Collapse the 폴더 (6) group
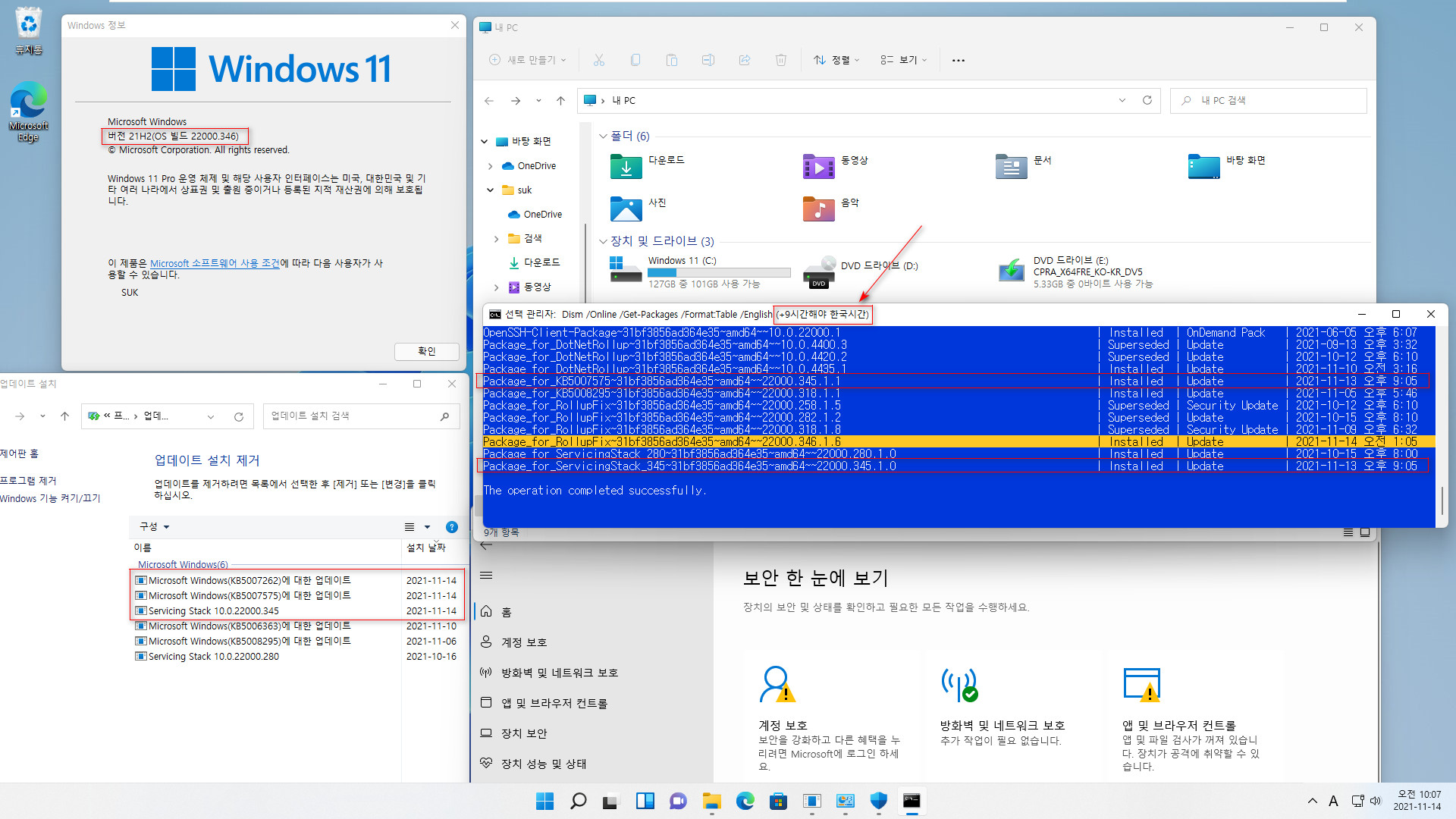 604,136
